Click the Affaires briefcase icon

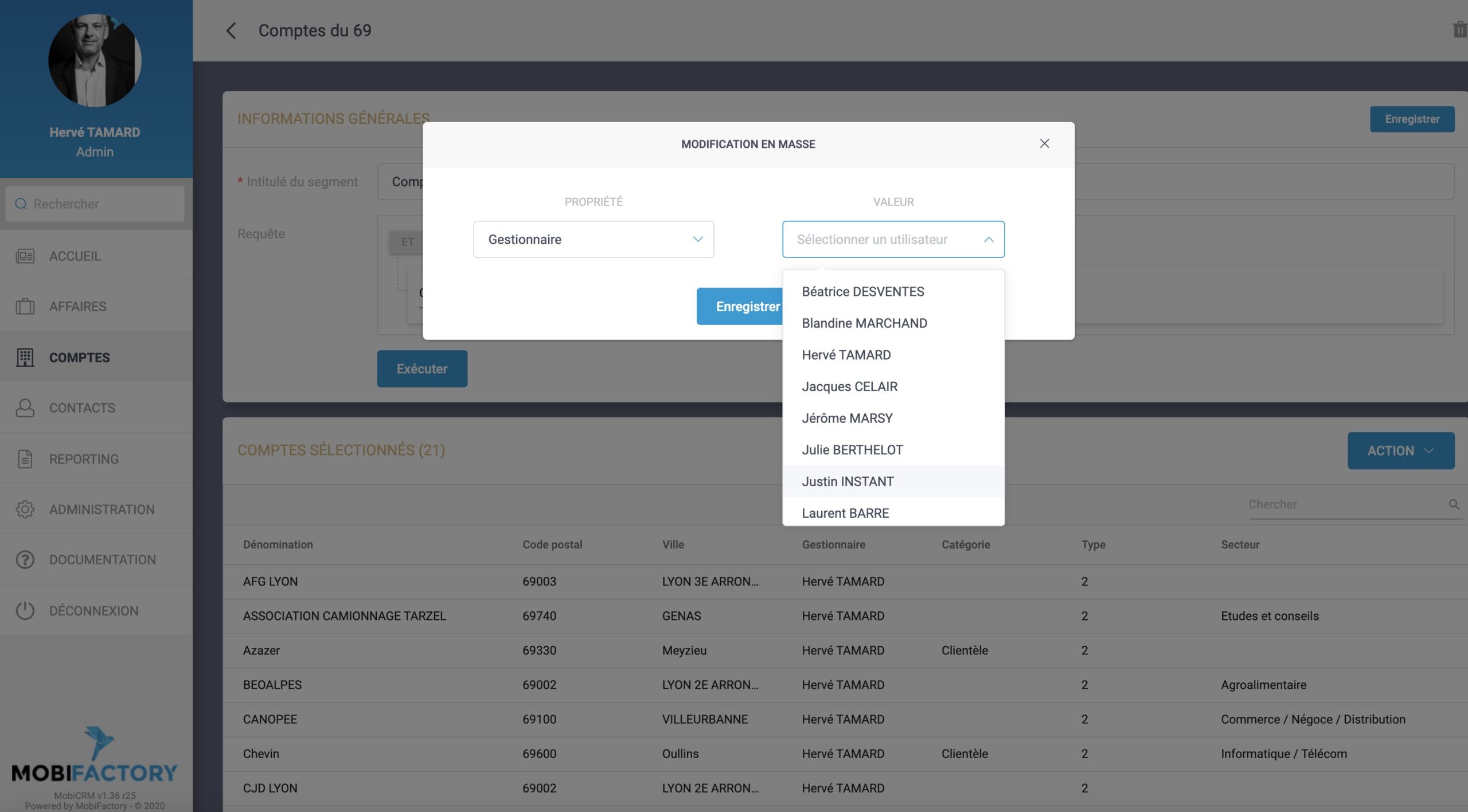coord(25,307)
